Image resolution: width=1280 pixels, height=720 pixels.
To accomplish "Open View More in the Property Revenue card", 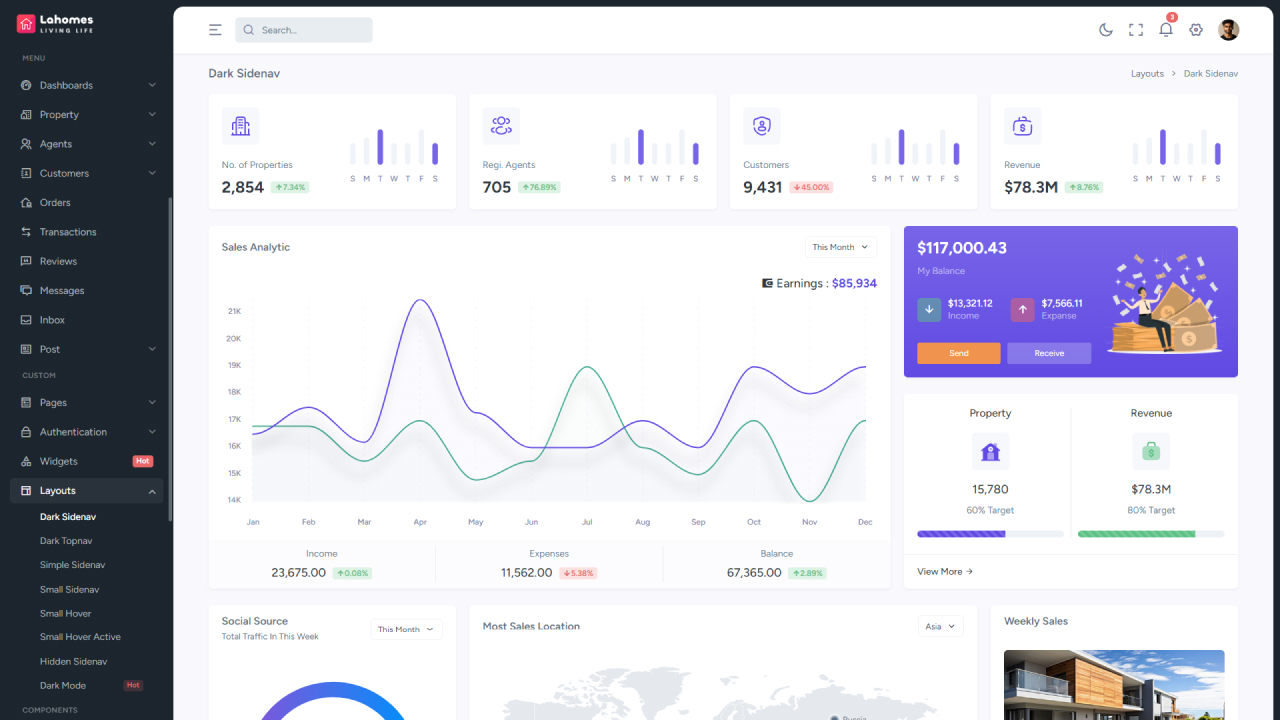I will point(941,571).
